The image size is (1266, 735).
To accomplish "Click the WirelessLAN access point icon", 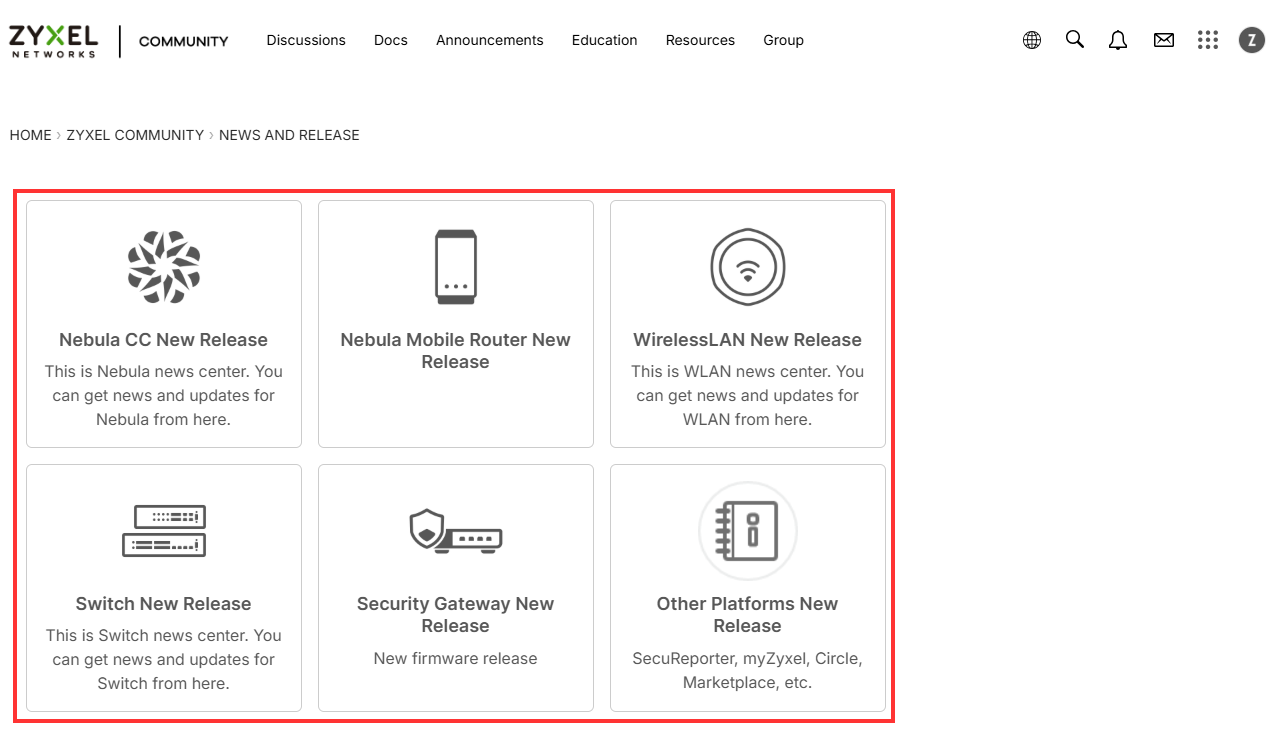I will pos(748,267).
